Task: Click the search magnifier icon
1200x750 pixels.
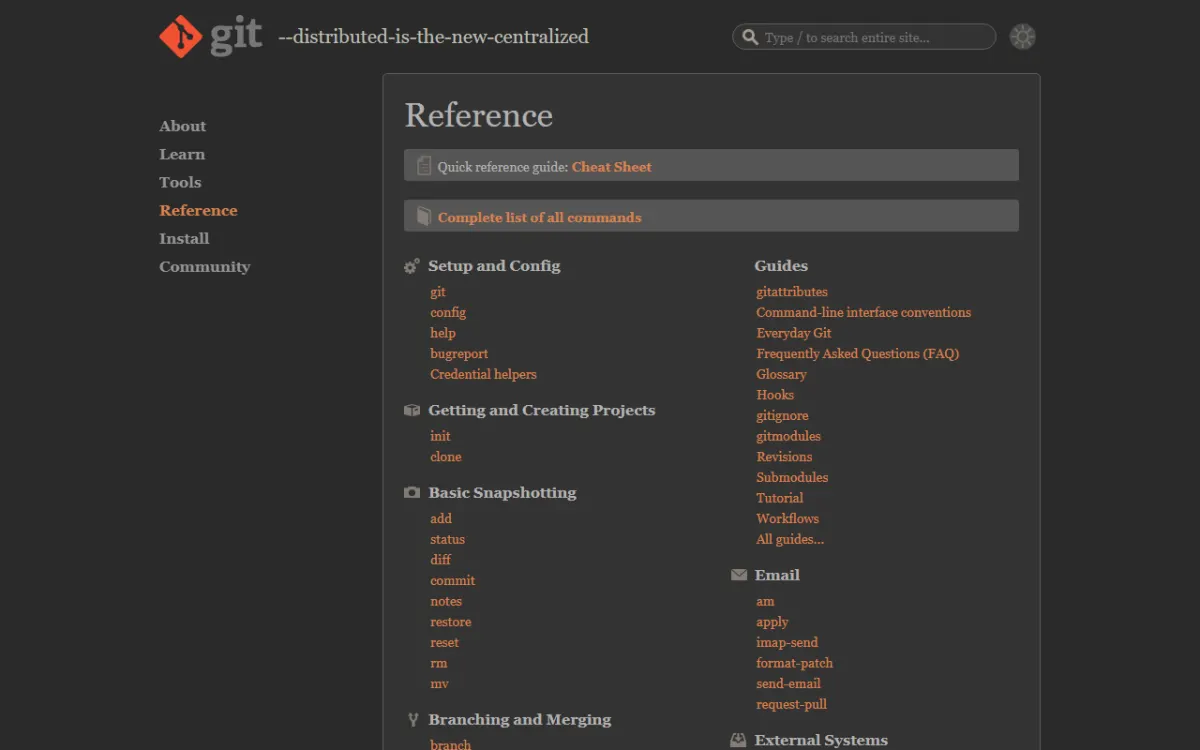Action: click(x=749, y=37)
